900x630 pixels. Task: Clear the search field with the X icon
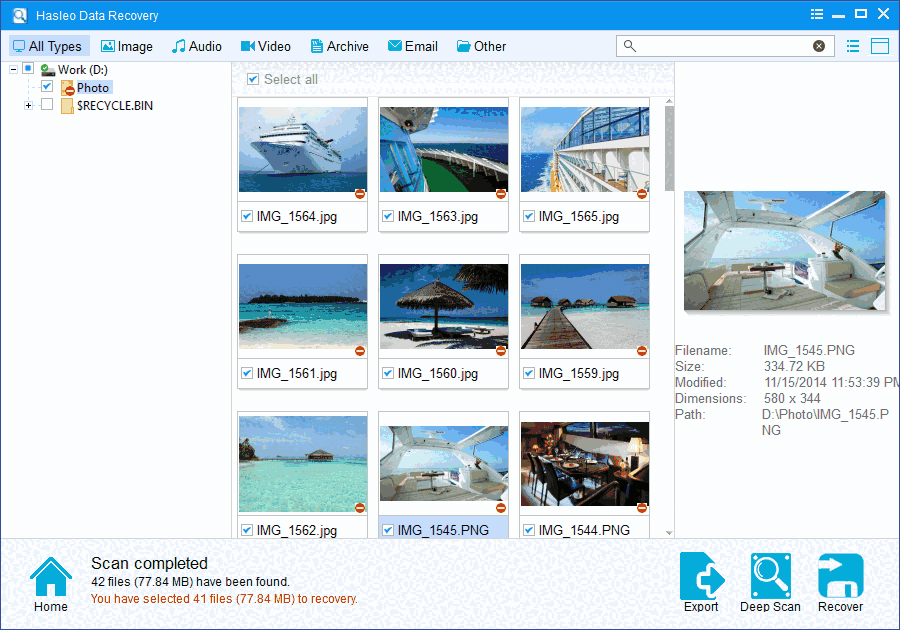(x=820, y=45)
